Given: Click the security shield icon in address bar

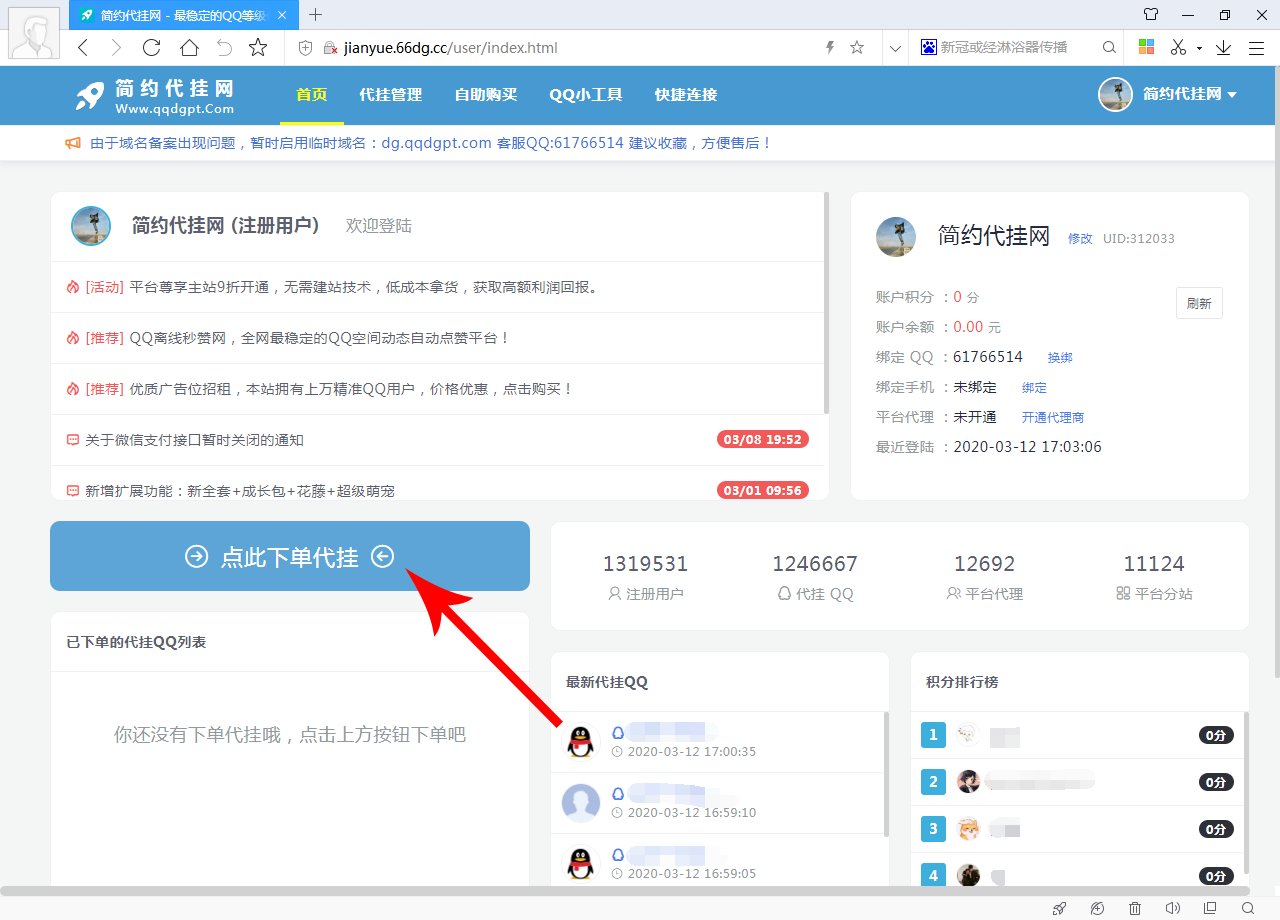Looking at the screenshot, I should (306, 48).
